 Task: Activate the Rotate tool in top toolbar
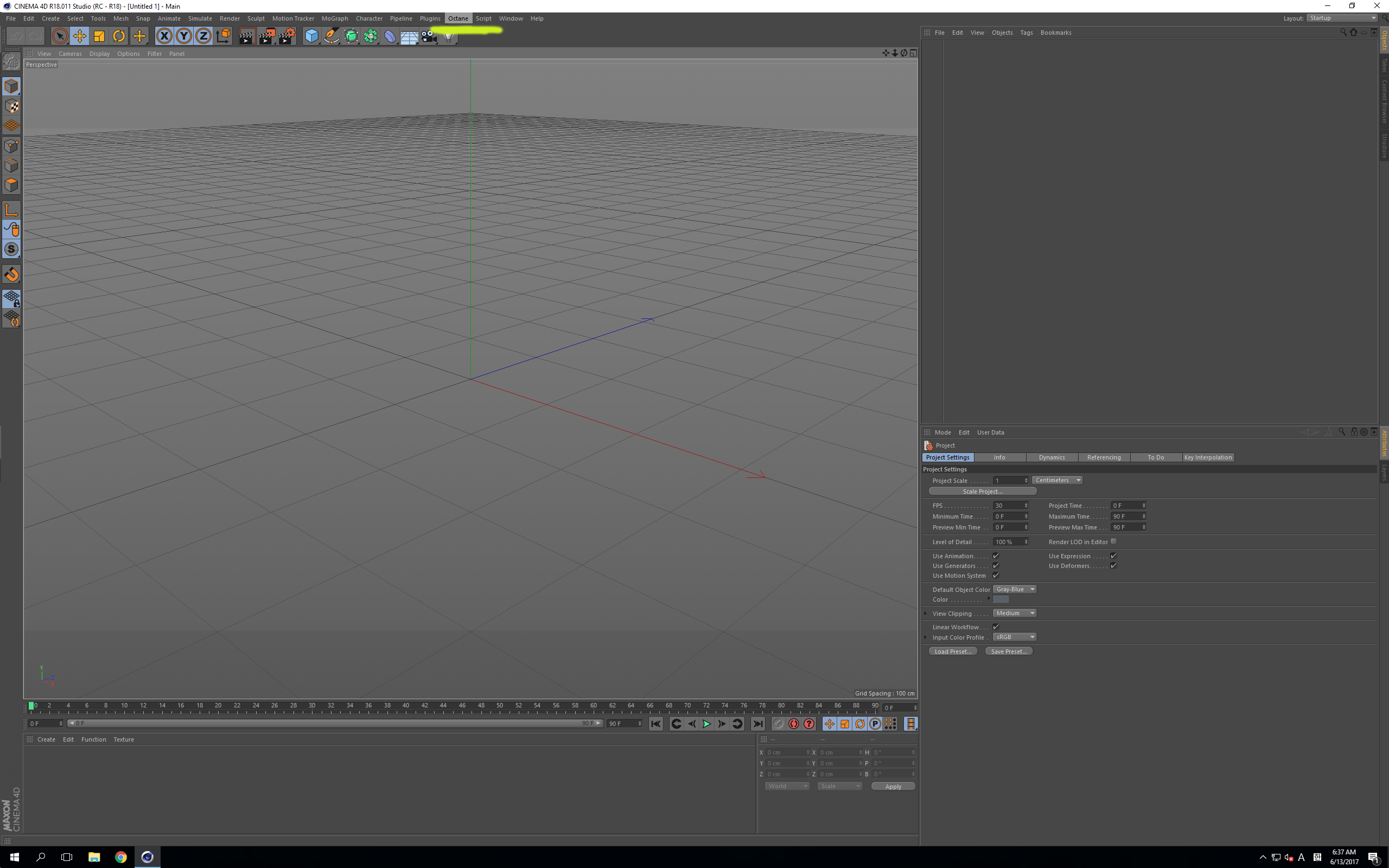coord(119,36)
